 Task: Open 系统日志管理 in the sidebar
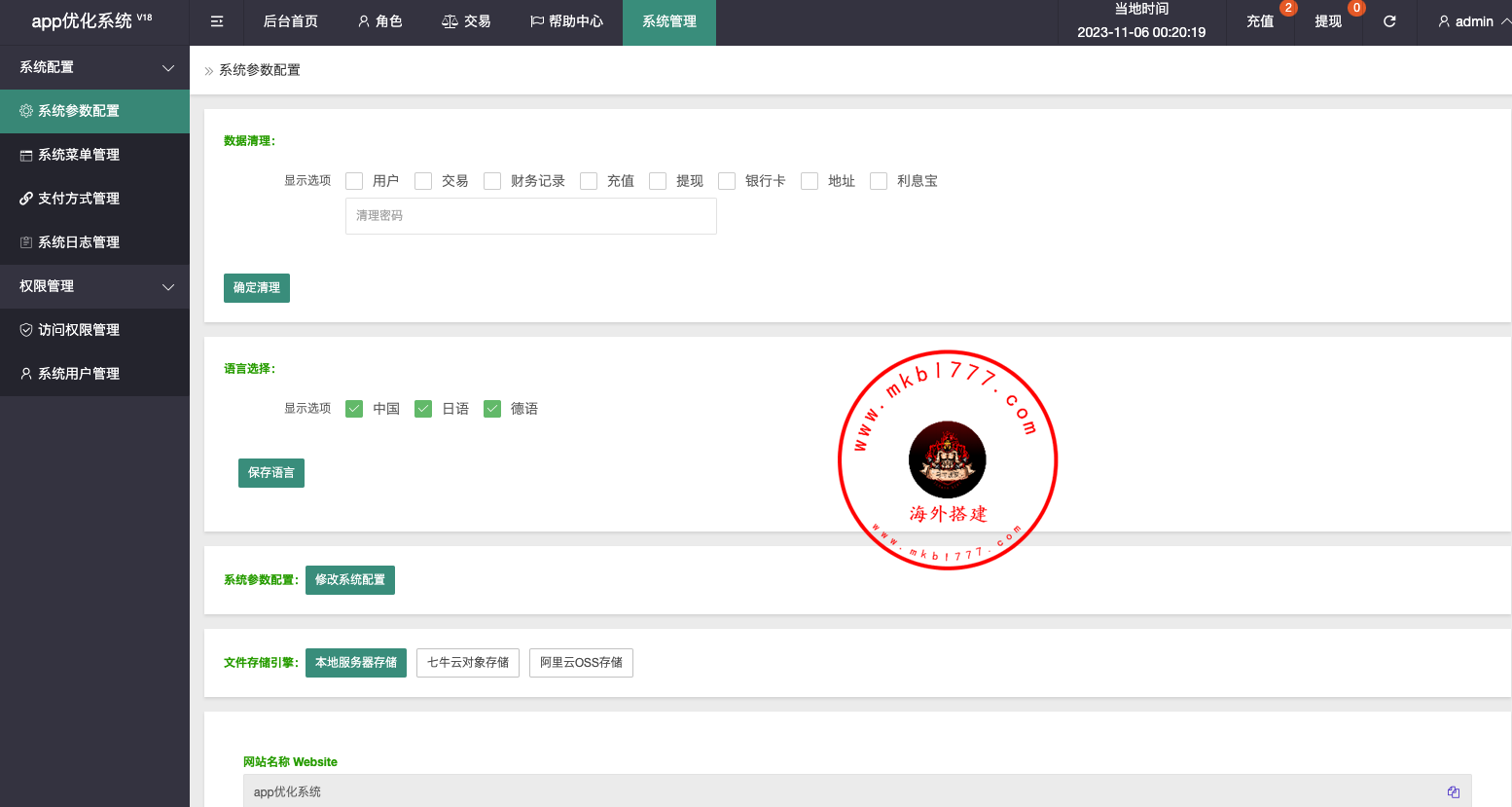(x=94, y=242)
